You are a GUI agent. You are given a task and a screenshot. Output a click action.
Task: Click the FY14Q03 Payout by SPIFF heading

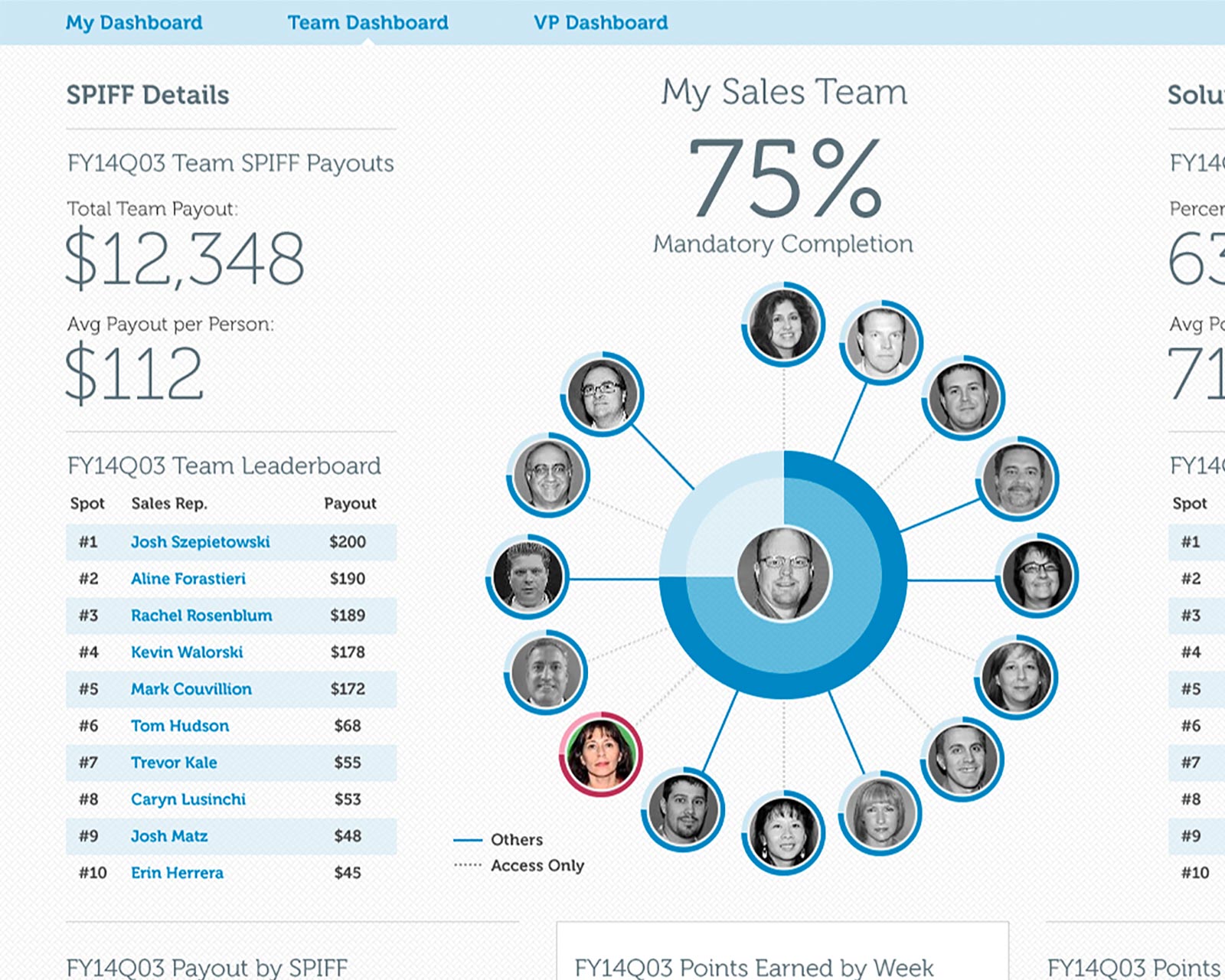tap(207, 968)
